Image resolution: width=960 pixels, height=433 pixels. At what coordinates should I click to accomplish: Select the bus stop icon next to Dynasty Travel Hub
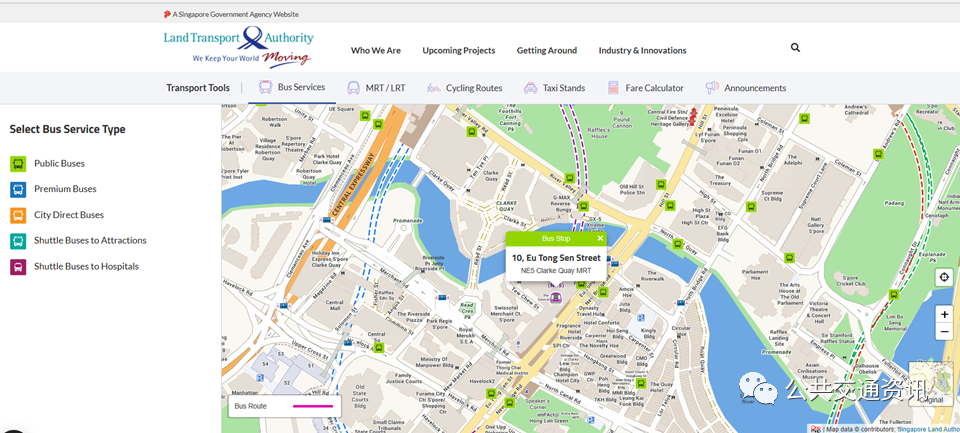click(603, 292)
